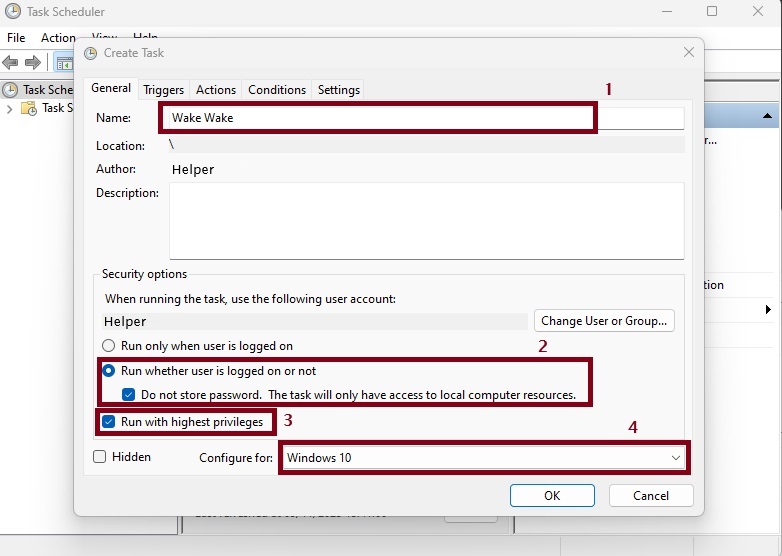This screenshot has height=556, width=782.
Task: Open the actions pane submenu arrow
Action: pos(768,309)
